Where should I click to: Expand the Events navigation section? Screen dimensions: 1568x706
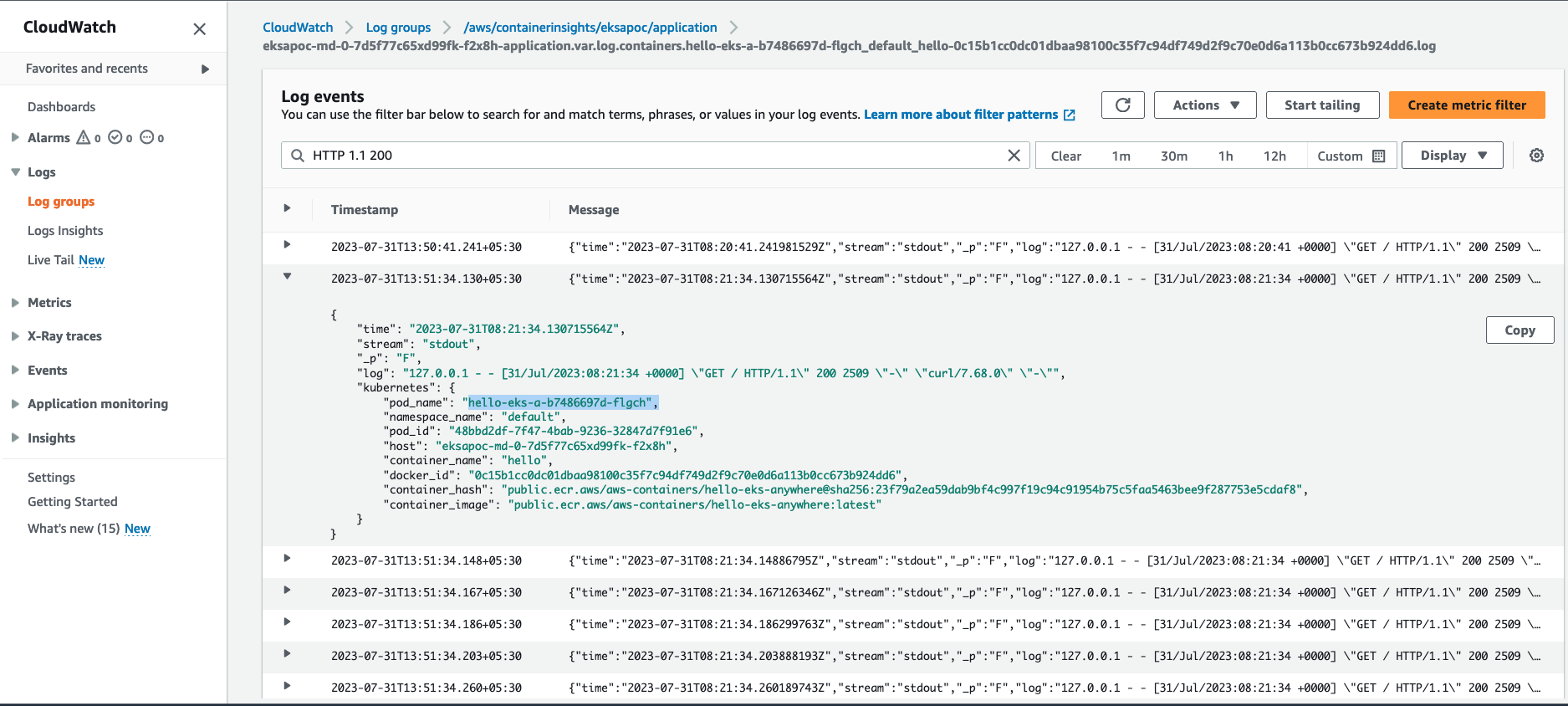tap(15, 371)
